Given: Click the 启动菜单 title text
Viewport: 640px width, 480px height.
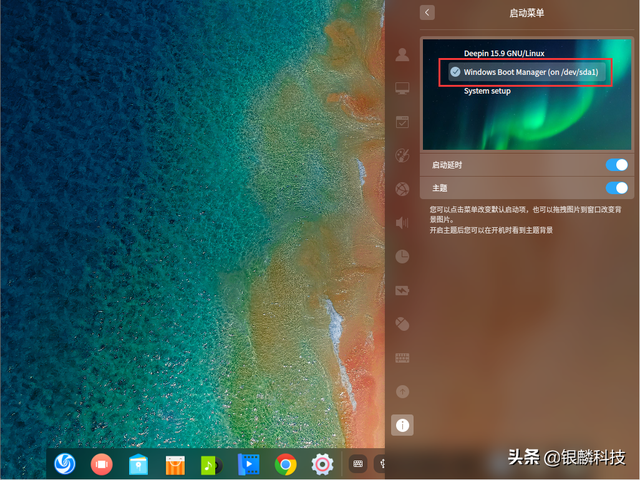Looking at the screenshot, I should [x=526, y=13].
